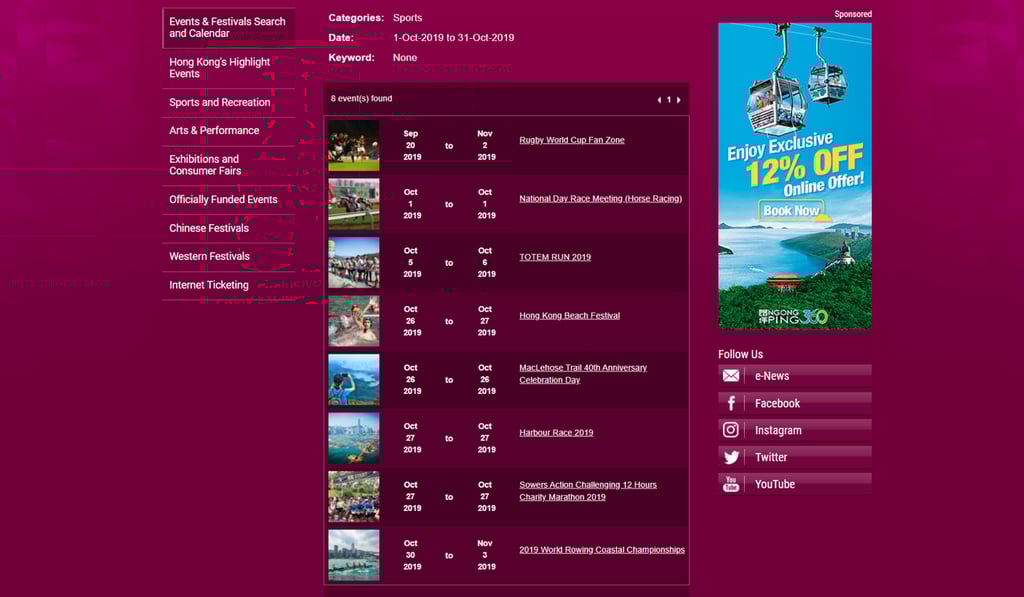Click the next-page arrow in pagination
The image size is (1024, 597).
click(679, 99)
